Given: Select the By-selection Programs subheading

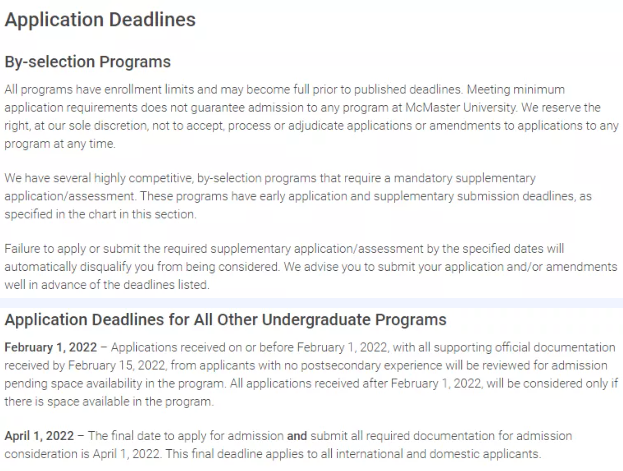Looking at the screenshot, I should pyautogui.click(x=88, y=62).
